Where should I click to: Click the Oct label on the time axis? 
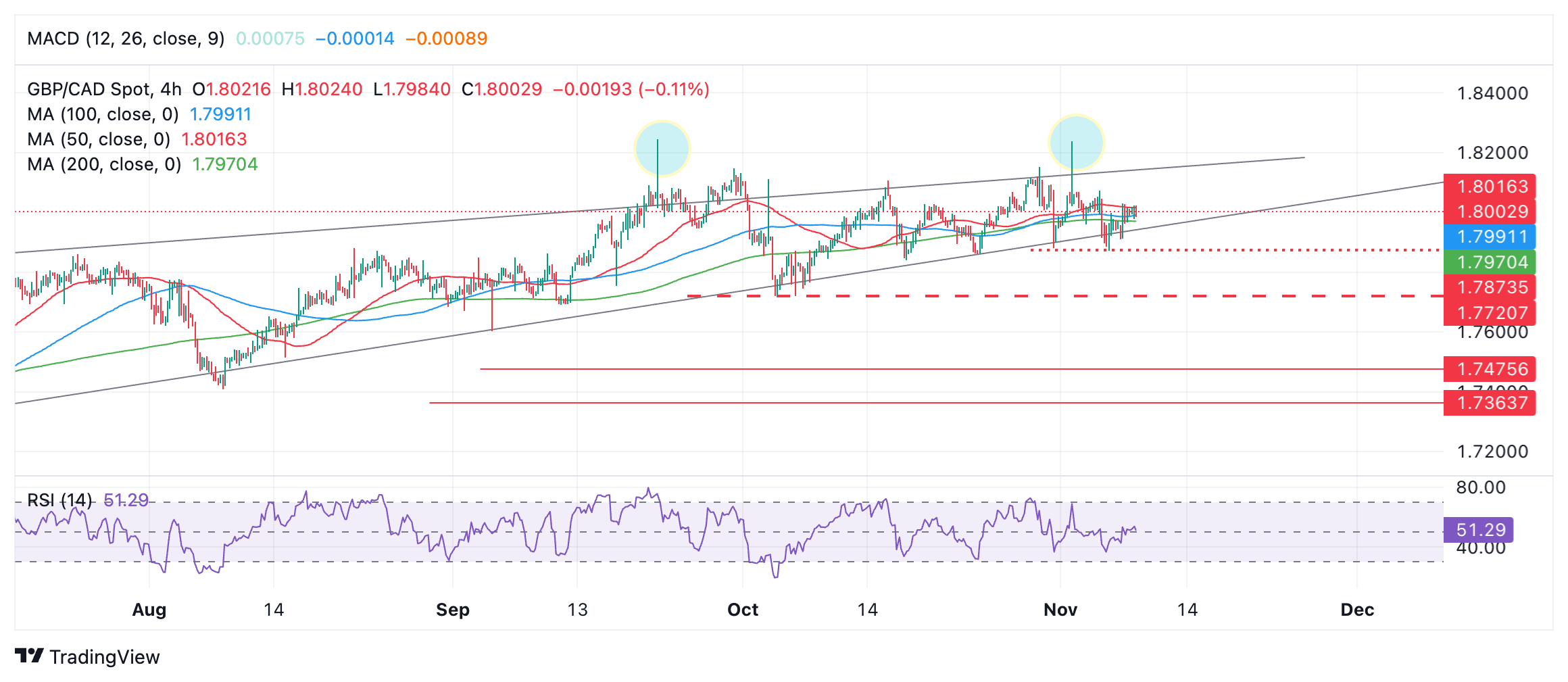pos(742,610)
